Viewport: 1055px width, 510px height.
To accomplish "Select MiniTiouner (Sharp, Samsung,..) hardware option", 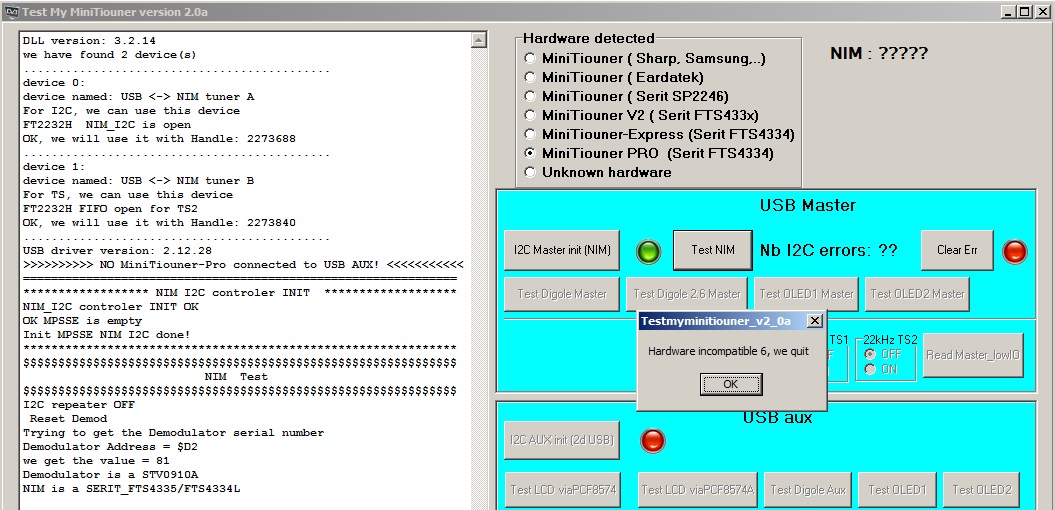I will 530,59.
